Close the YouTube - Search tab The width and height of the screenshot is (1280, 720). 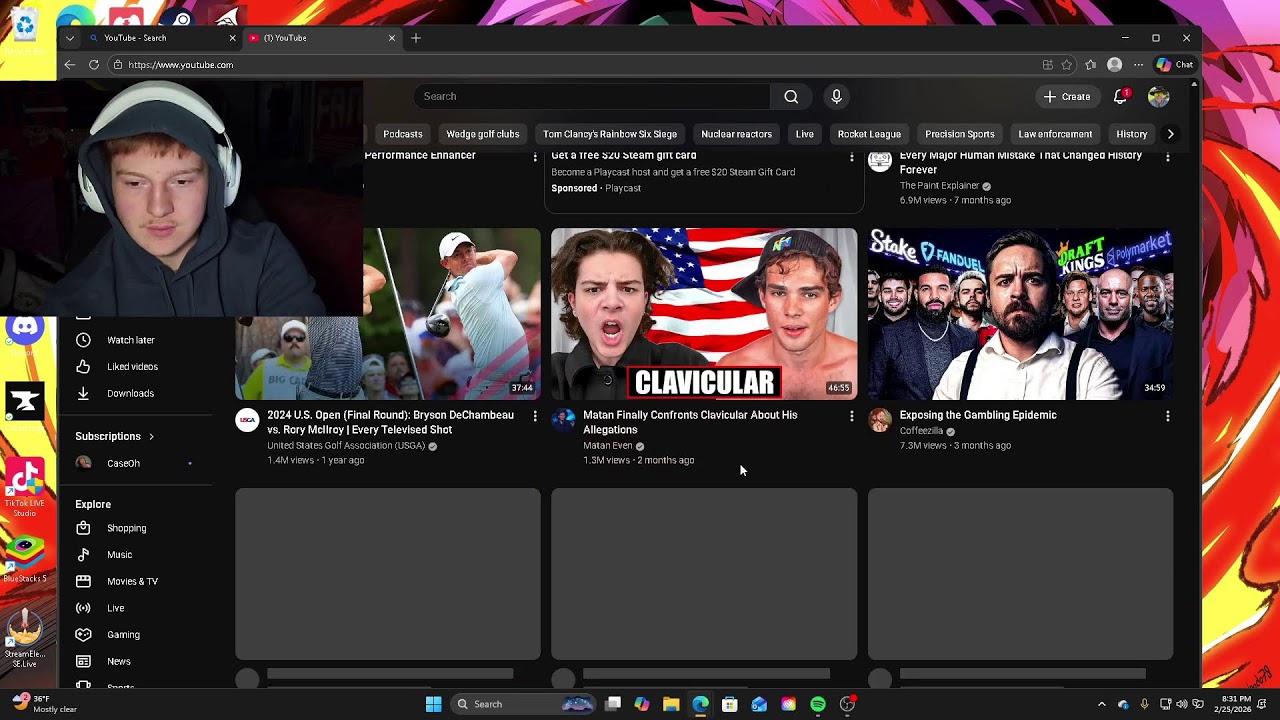(x=232, y=38)
